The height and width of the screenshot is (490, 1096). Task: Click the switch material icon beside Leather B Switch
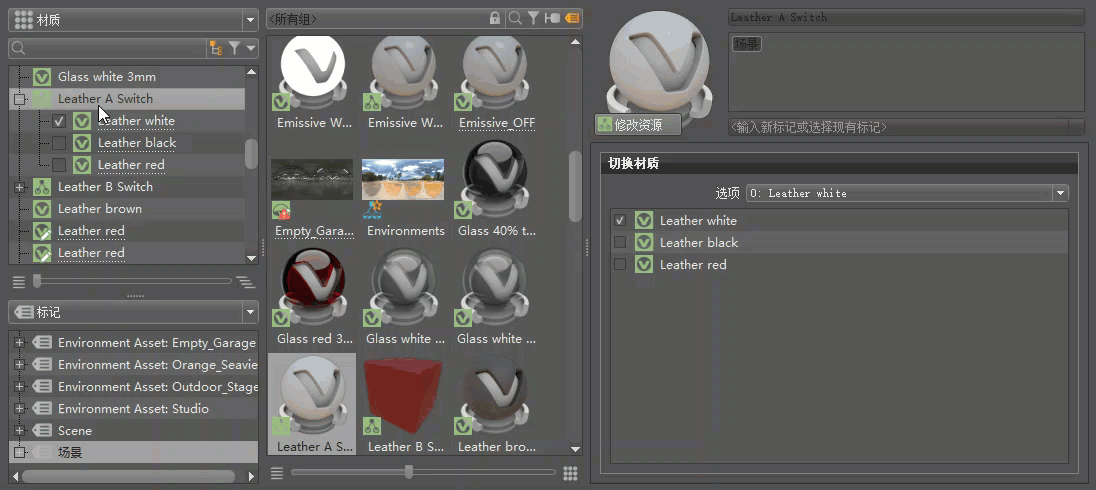pos(43,187)
